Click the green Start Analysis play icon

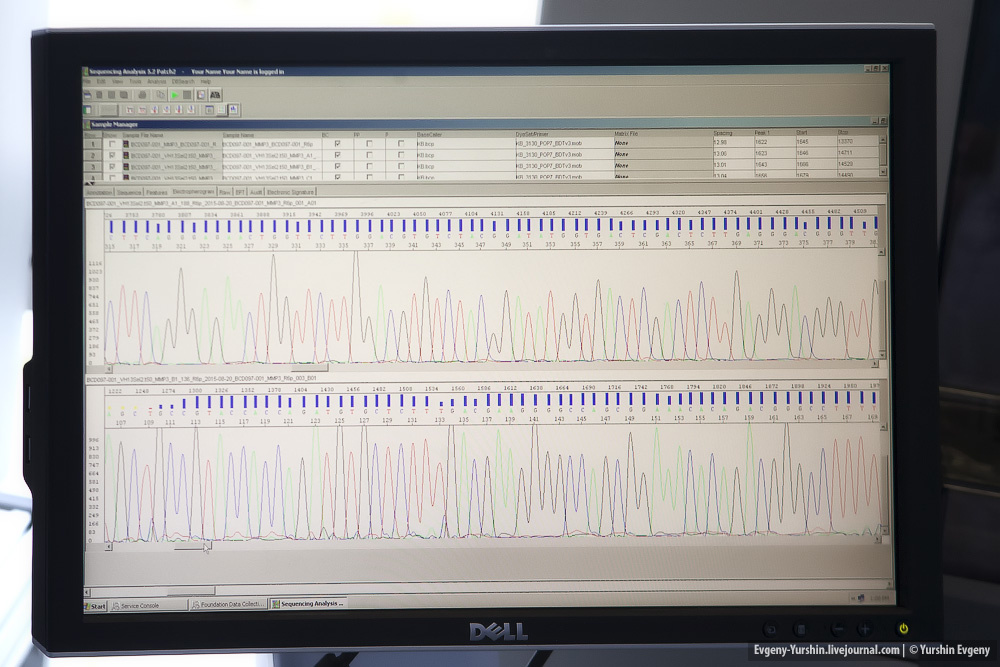point(174,95)
